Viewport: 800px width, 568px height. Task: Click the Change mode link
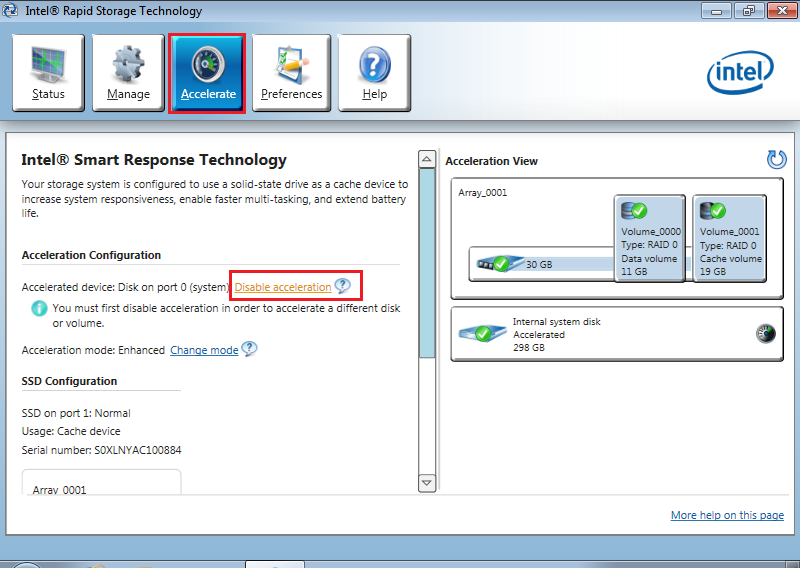point(204,350)
